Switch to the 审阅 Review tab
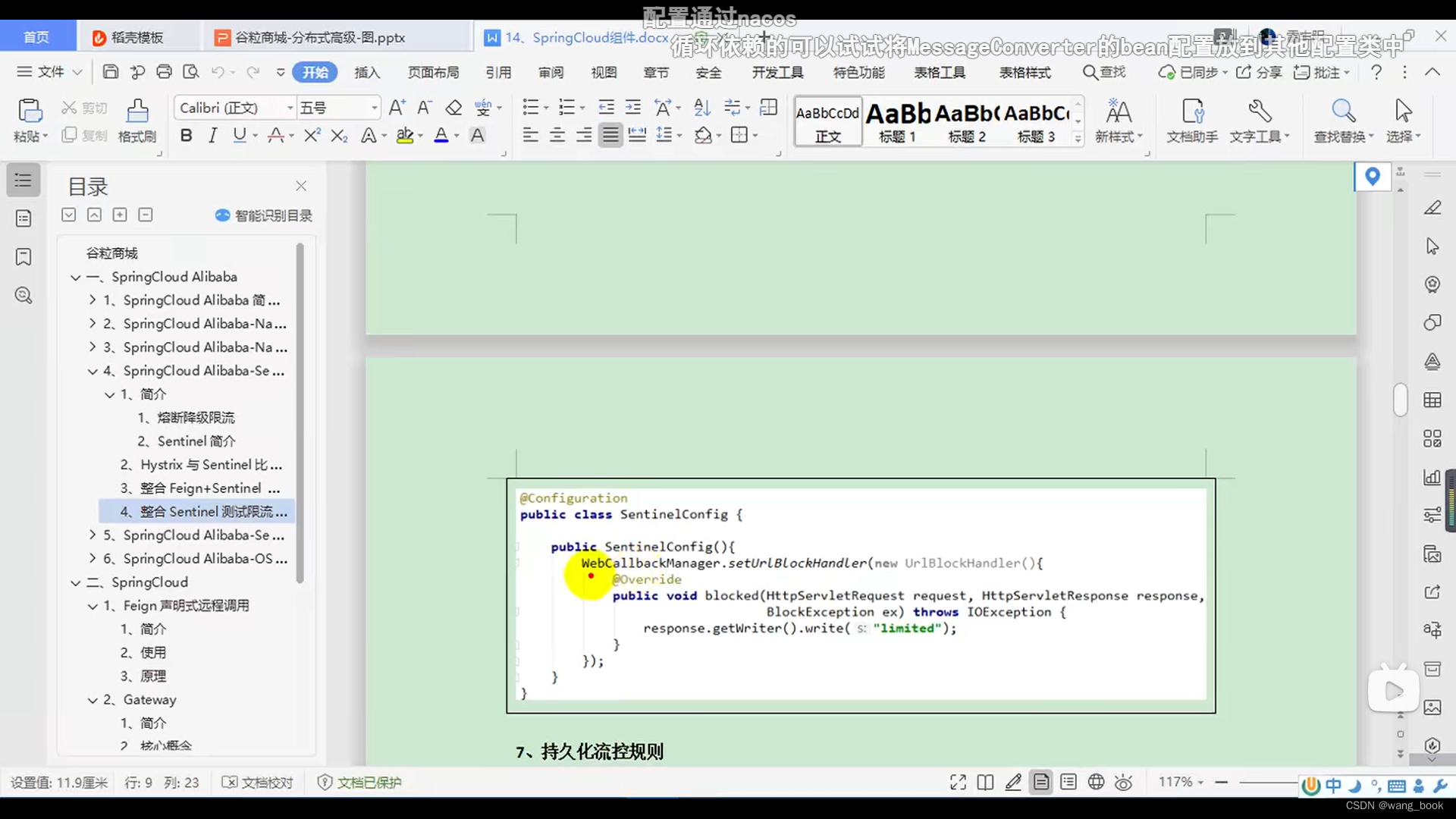1456x819 pixels. pos(551,72)
